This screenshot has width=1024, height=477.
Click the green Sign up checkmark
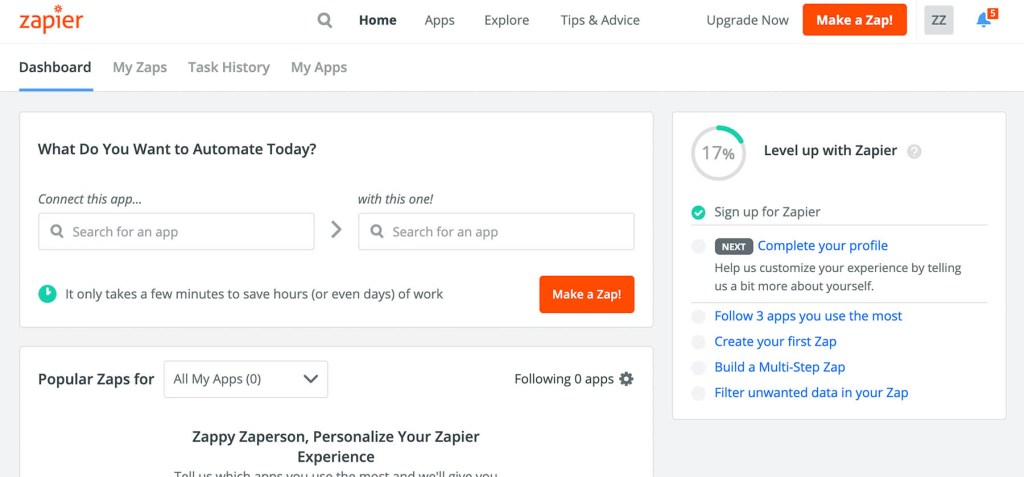(698, 212)
